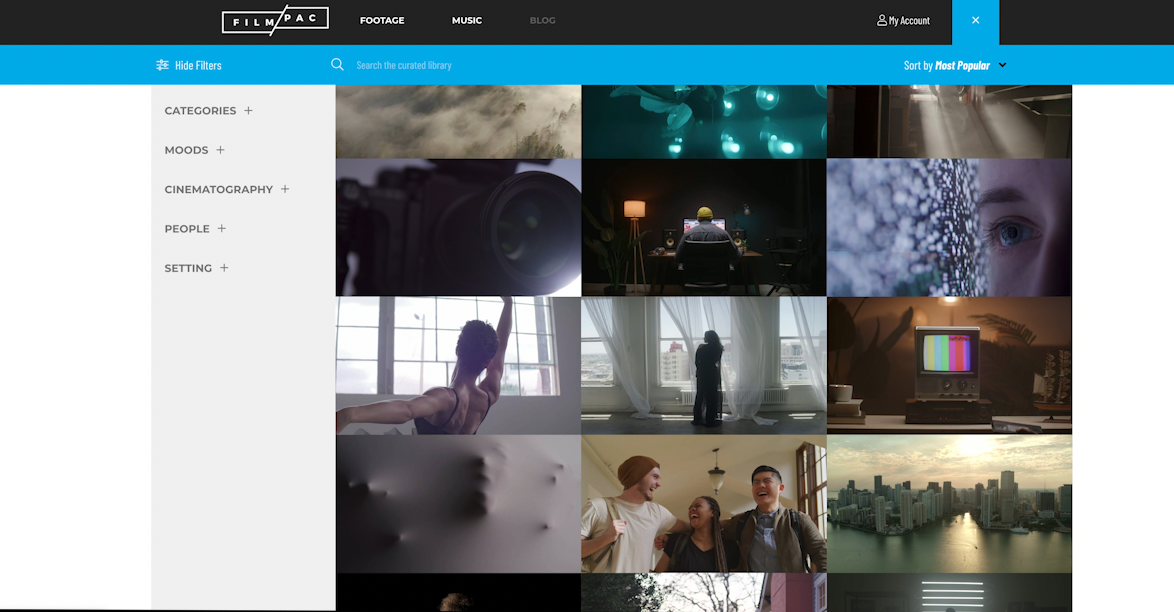The image size is (1174, 612).
Task: Open the BLOG page
Action: pyautogui.click(x=542, y=20)
